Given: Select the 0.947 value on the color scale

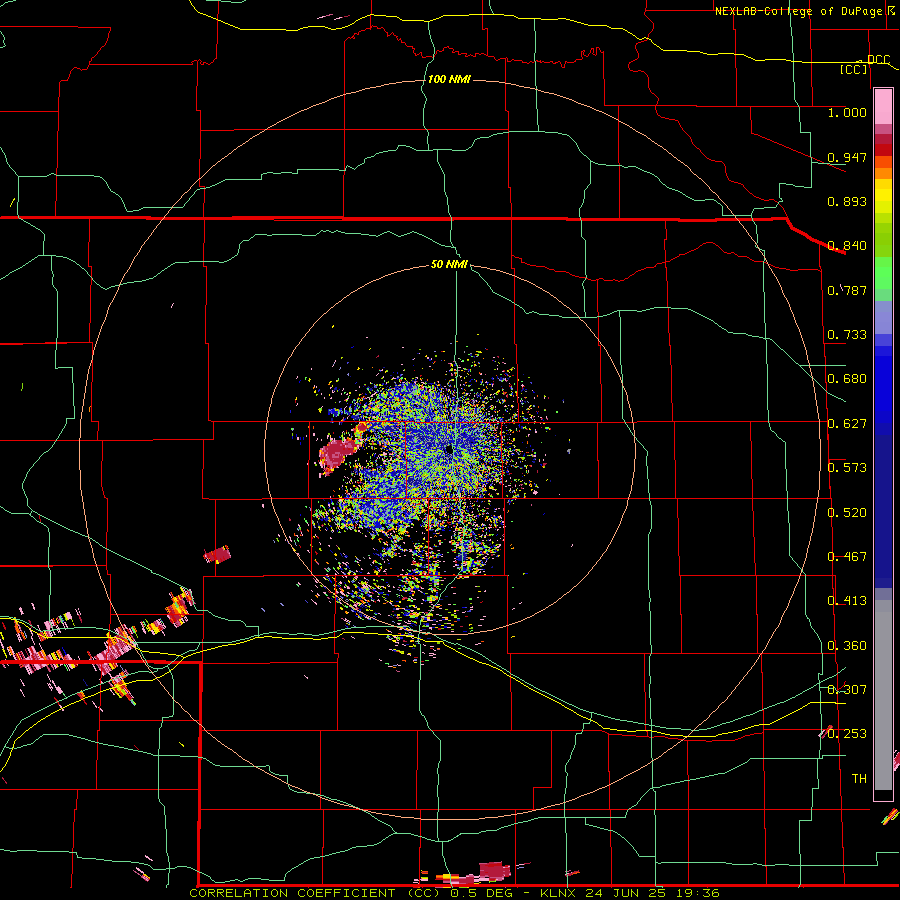Looking at the screenshot, I should tap(847, 157).
